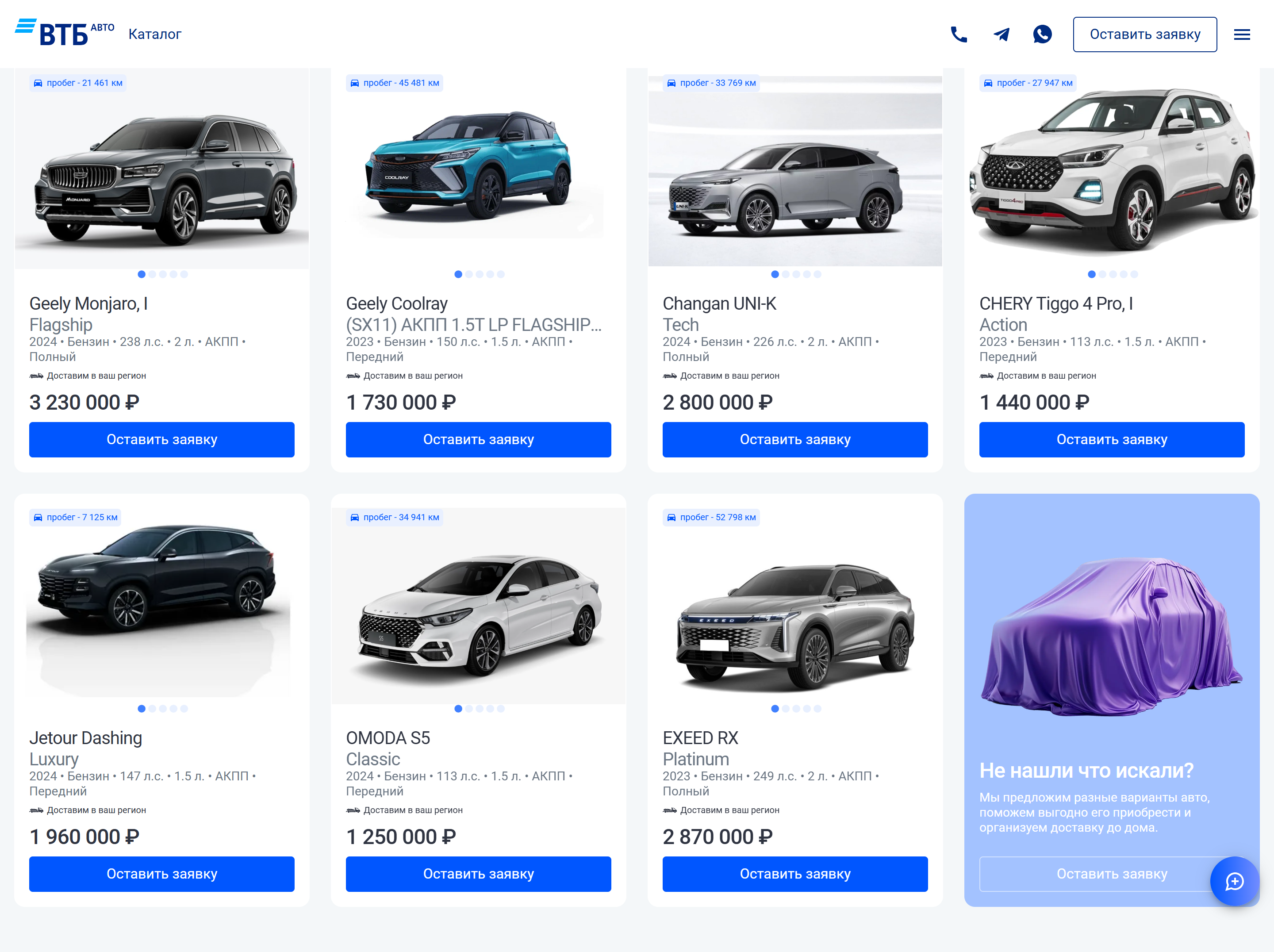Open the EXEED RX title link
The image size is (1274, 952).
point(700,738)
